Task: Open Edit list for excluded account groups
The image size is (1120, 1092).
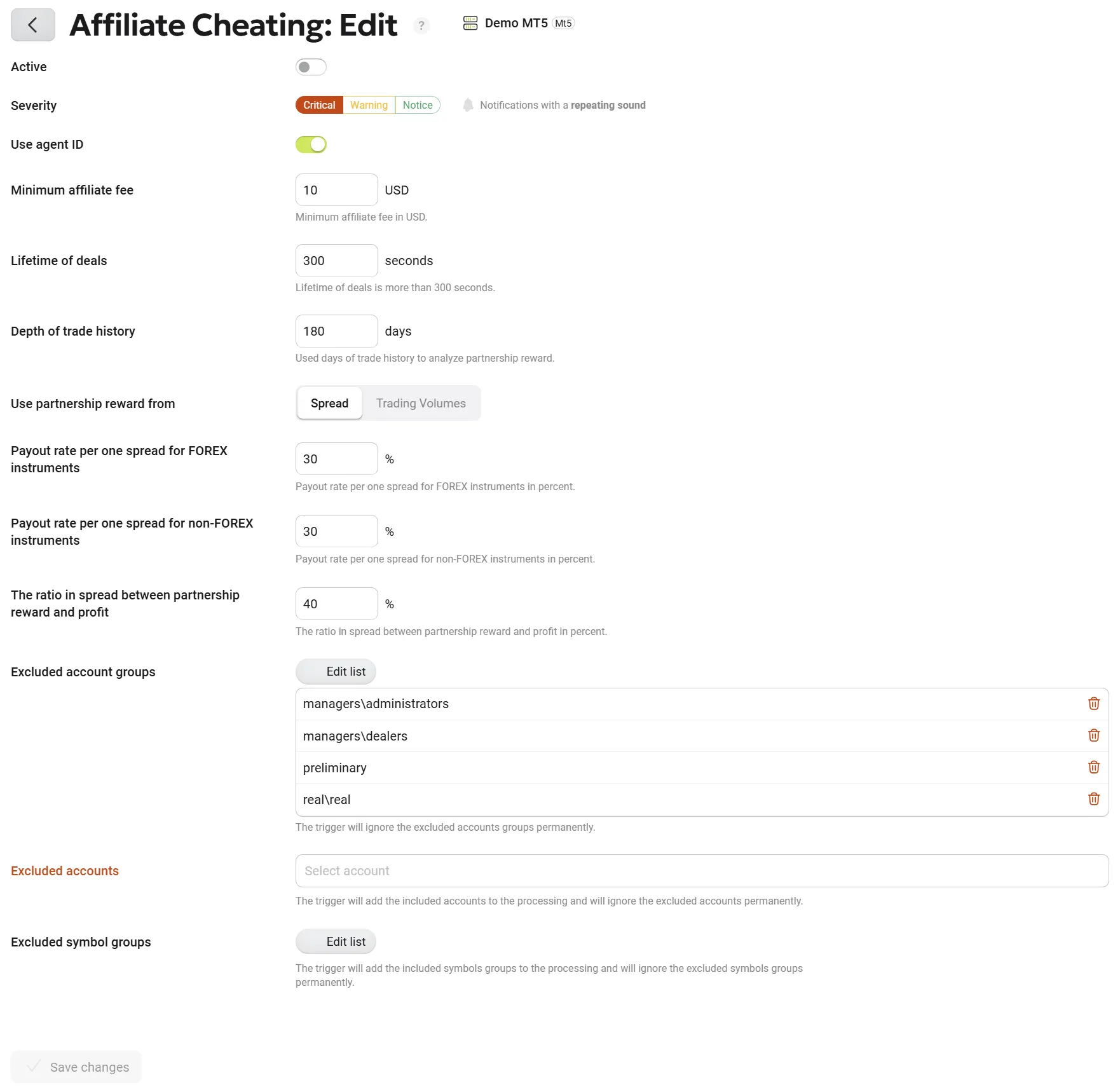Action: pyautogui.click(x=336, y=671)
